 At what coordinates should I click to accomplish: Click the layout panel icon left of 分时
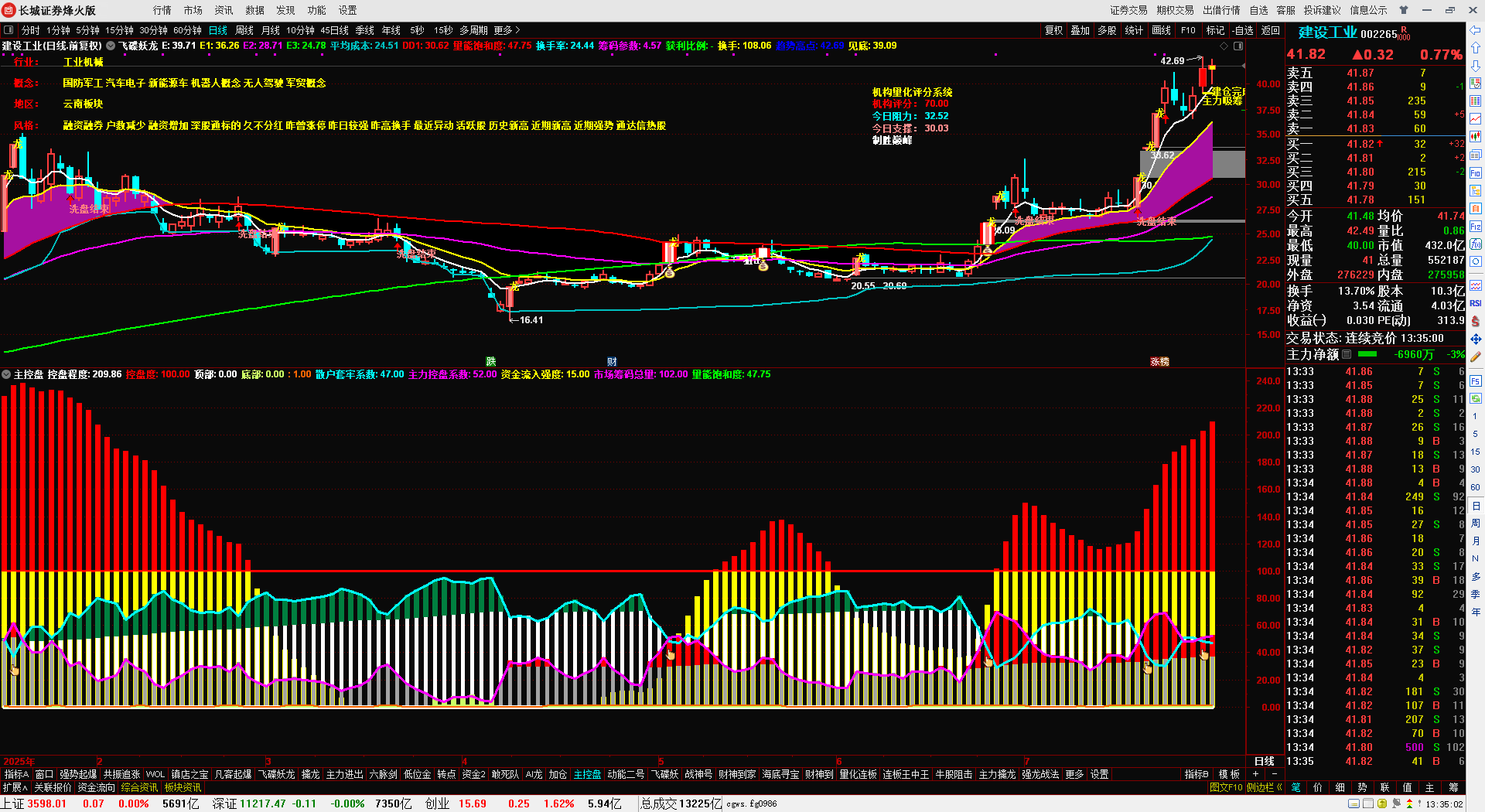pyautogui.click(x=9, y=30)
